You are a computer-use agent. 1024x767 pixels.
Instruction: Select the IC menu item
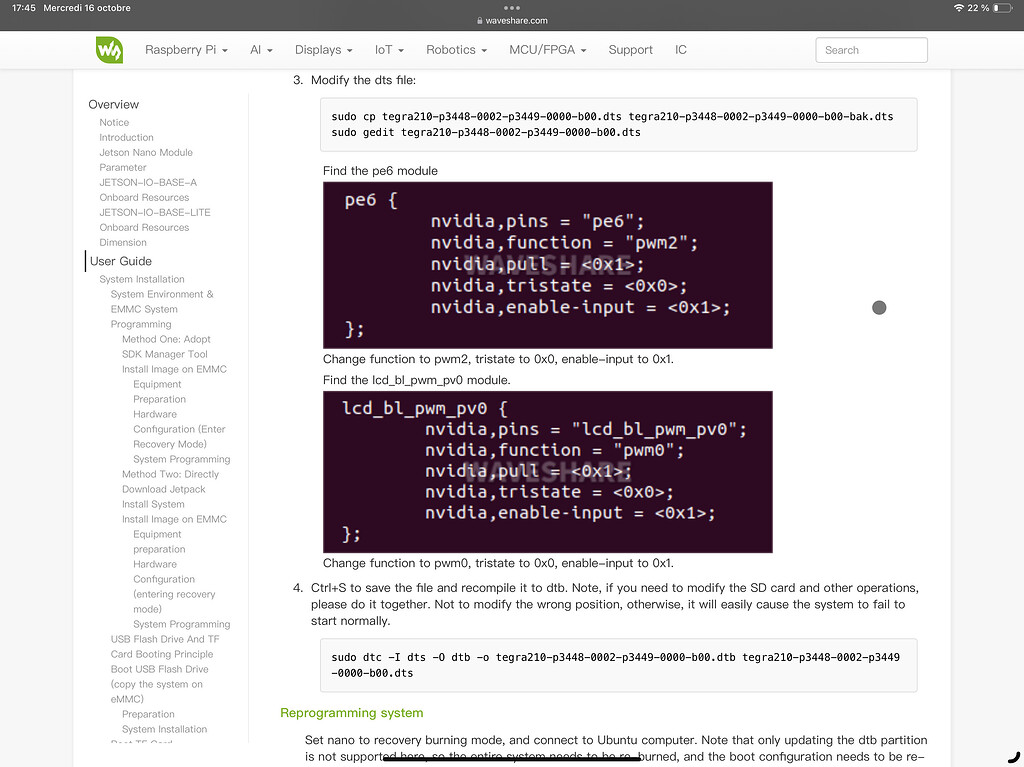(681, 49)
